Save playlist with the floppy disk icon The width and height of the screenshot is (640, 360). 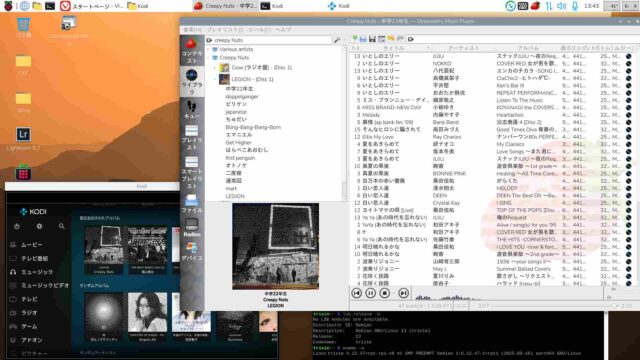372,39
